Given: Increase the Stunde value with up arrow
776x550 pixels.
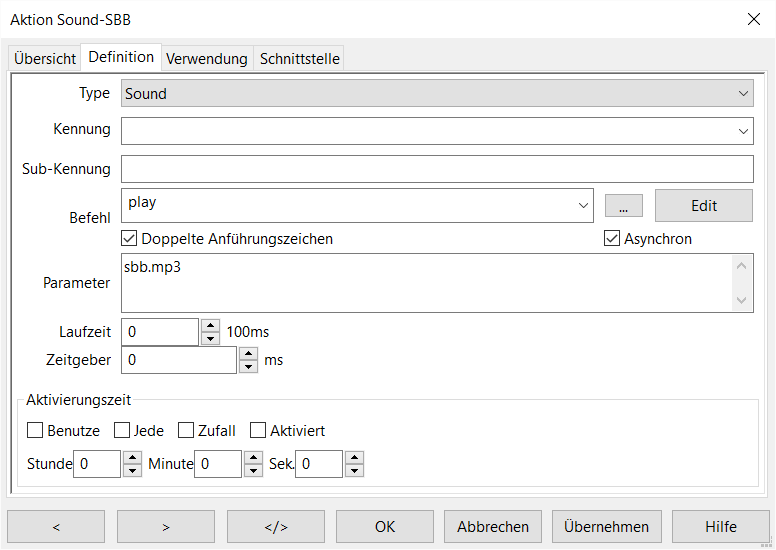Looking at the screenshot, I should [132, 457].
